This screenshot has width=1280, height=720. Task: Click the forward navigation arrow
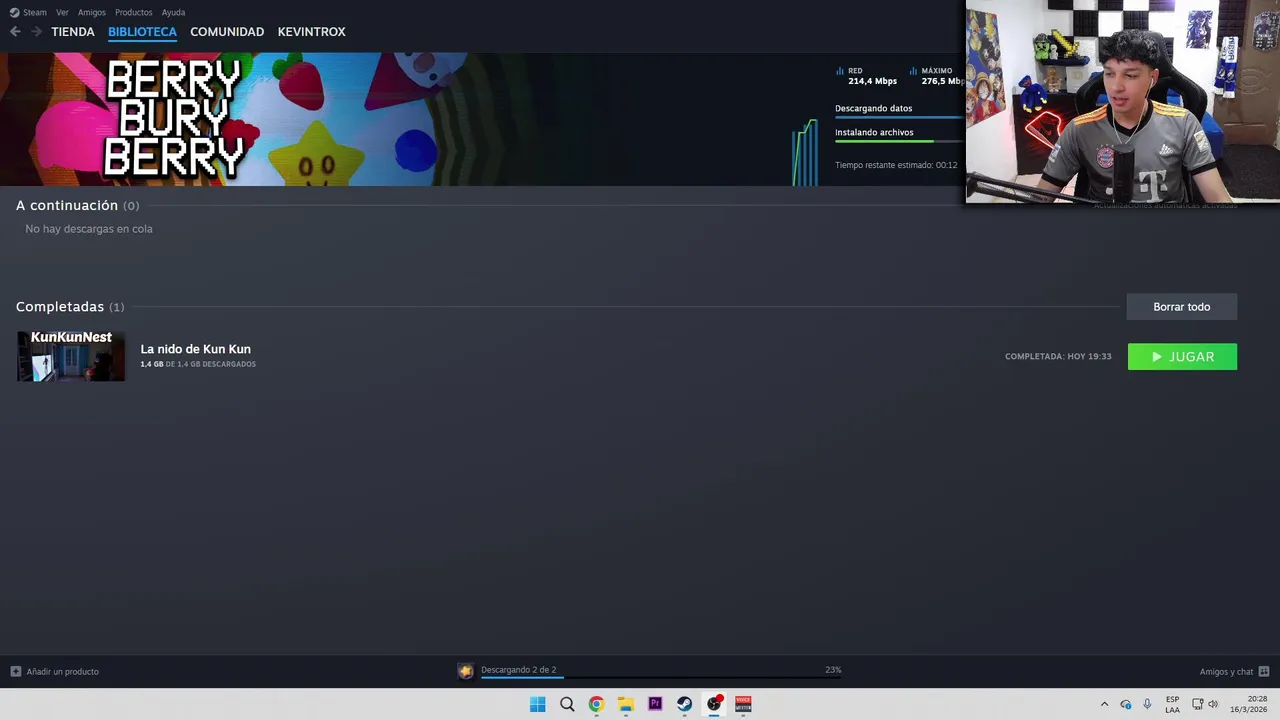point(36,32)
